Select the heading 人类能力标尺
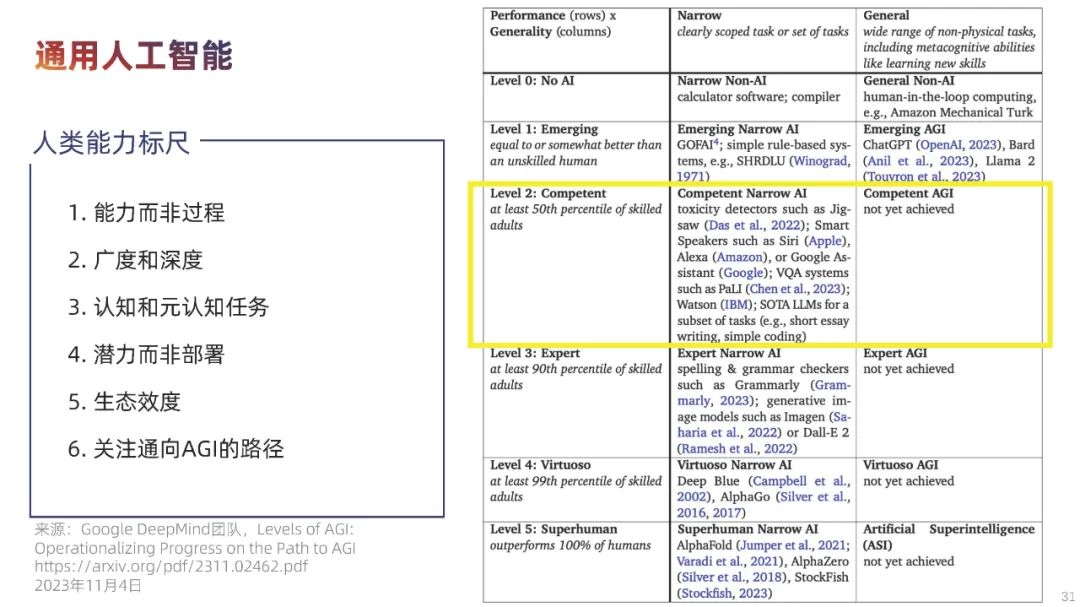 (x=112, y=143)
